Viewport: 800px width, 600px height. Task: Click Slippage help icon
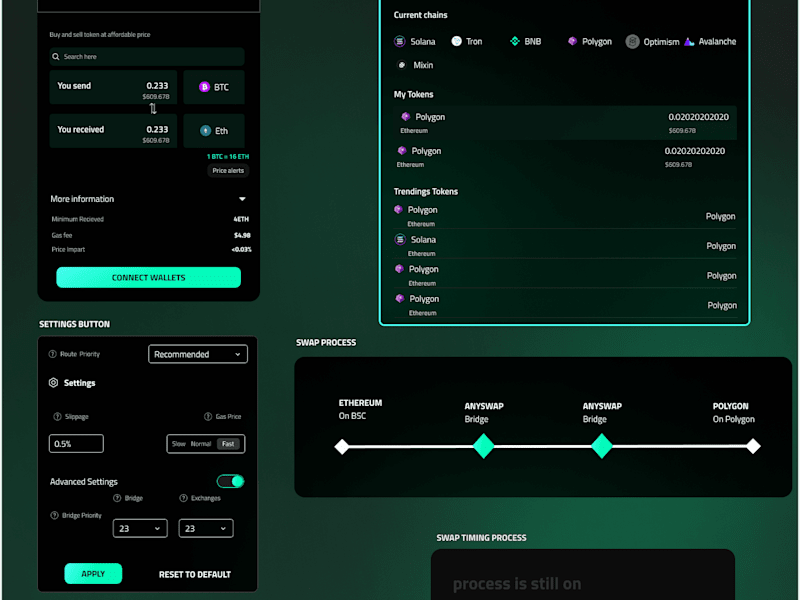point(57,417)
